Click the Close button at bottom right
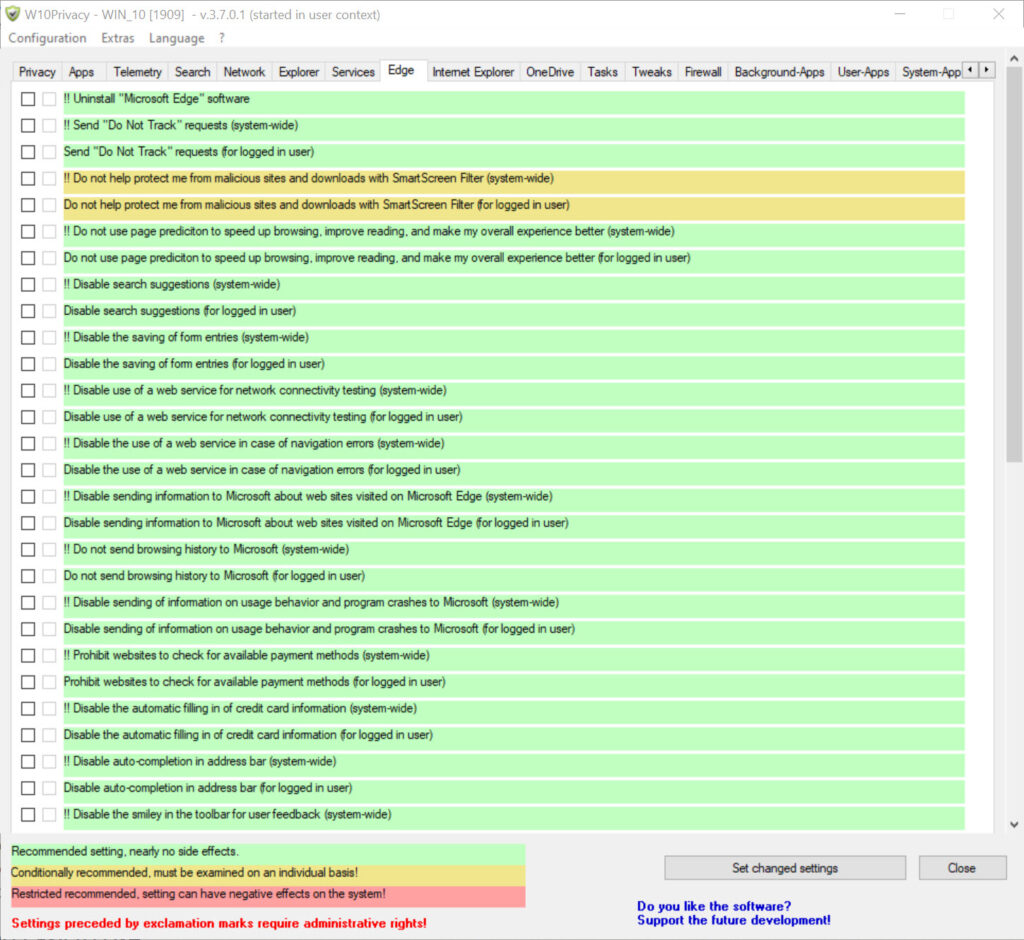The image size is (1024, 940). tap(962, 868)
